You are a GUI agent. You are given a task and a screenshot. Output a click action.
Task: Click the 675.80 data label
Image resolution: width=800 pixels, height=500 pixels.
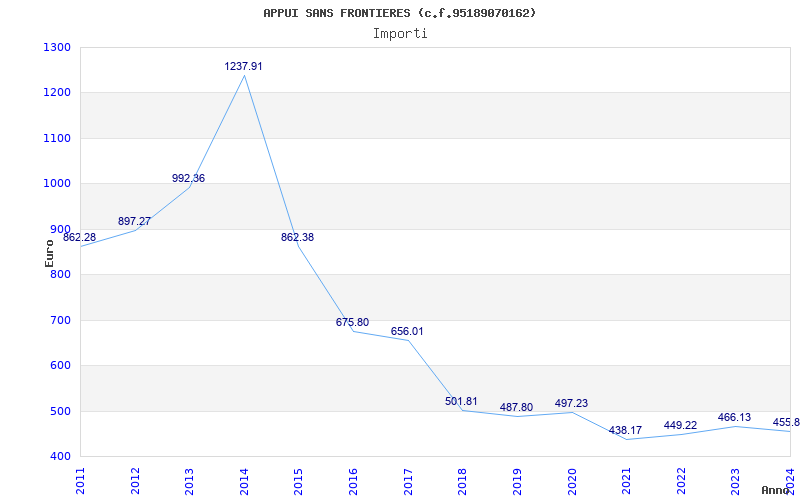click(x=352, y=322)
